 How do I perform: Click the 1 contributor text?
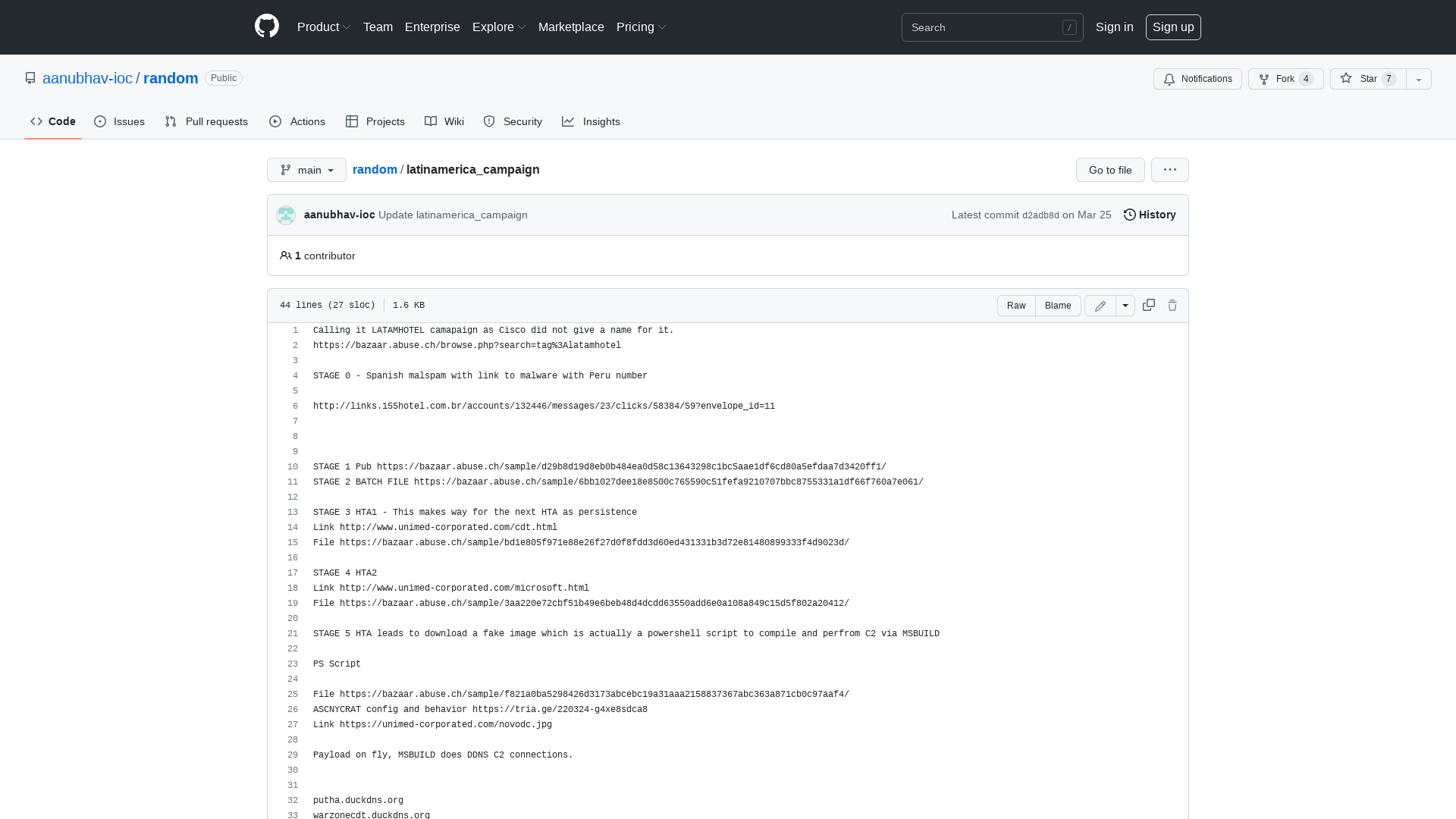[x=325, y=256]
